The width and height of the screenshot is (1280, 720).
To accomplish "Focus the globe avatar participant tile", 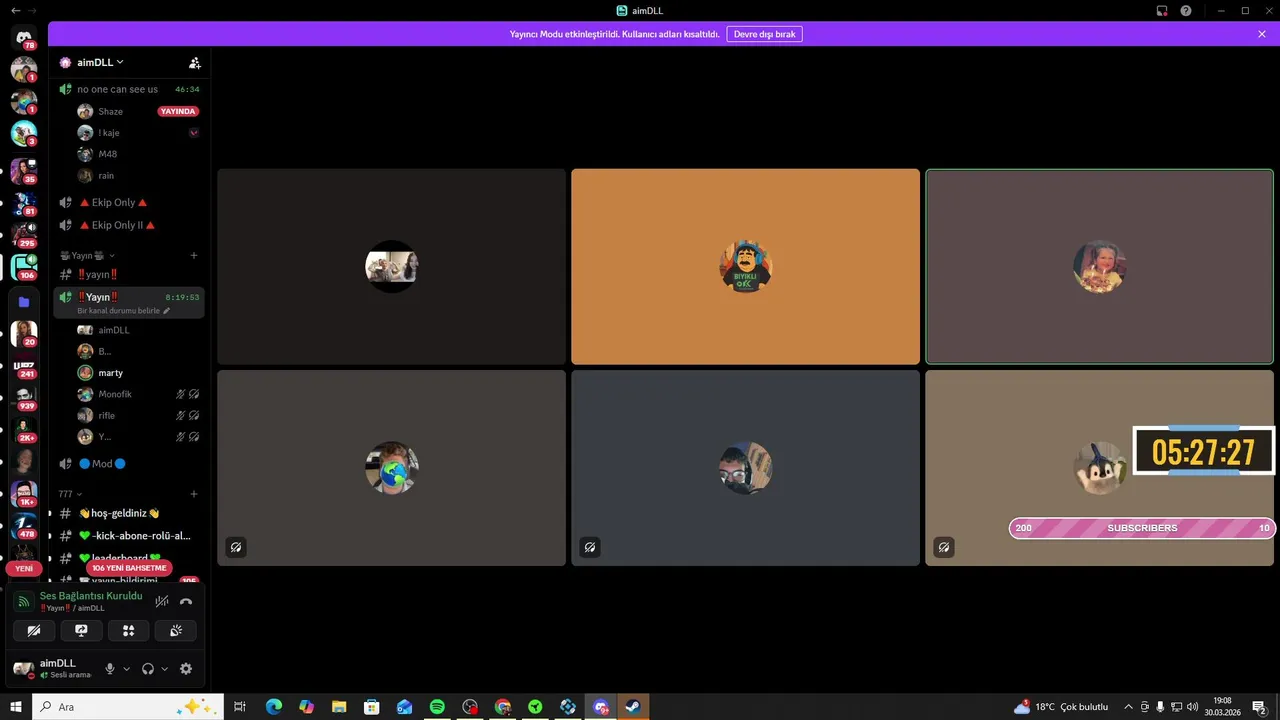I will [x=391, y=468].
